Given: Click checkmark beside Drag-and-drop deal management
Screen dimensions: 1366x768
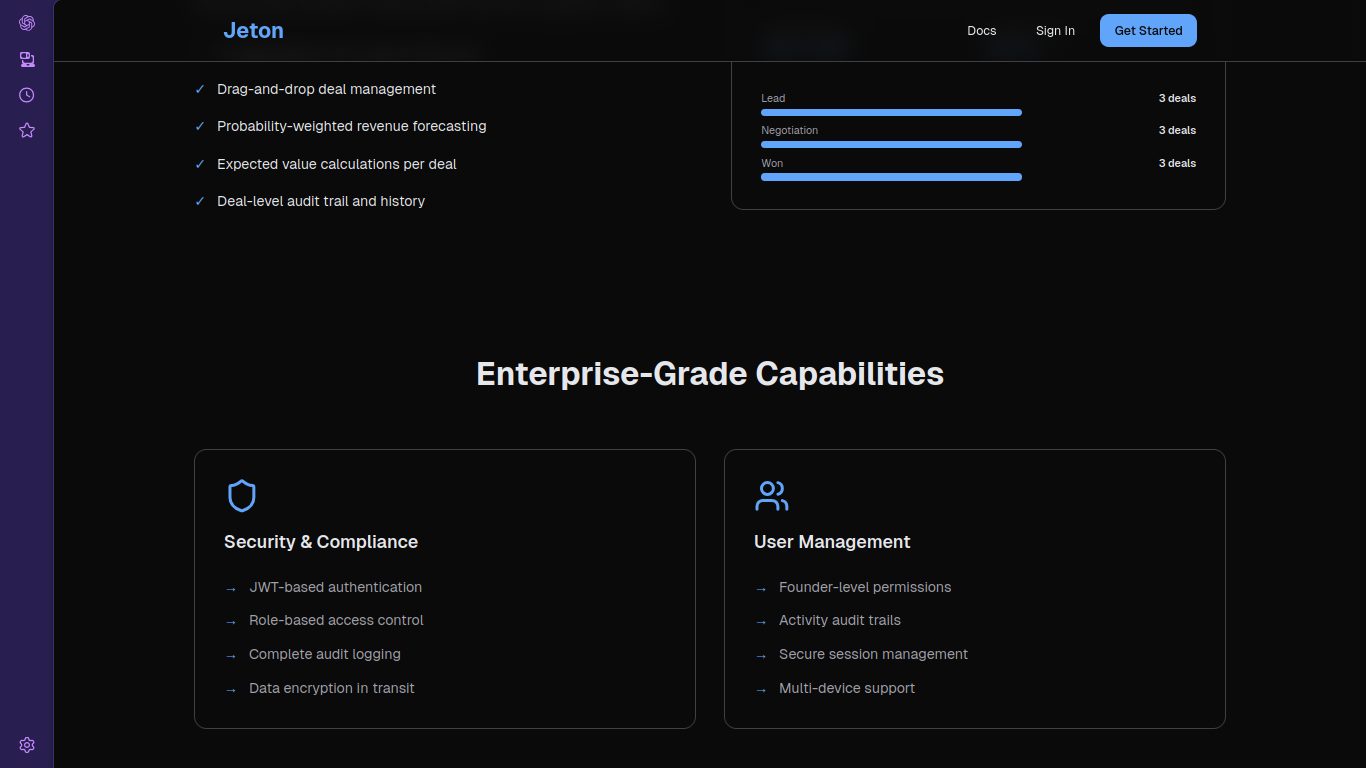Looking at the screenshot, I should (x=200, y=89).
